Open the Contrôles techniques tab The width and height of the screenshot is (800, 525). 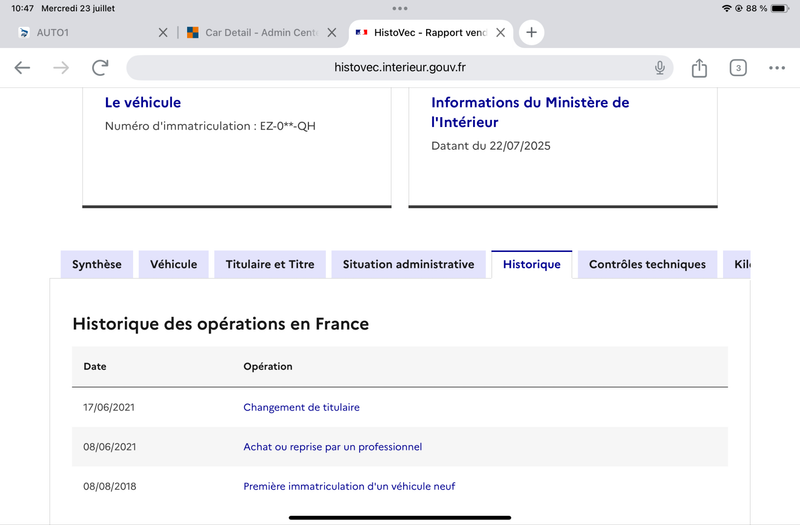point(647,265)
